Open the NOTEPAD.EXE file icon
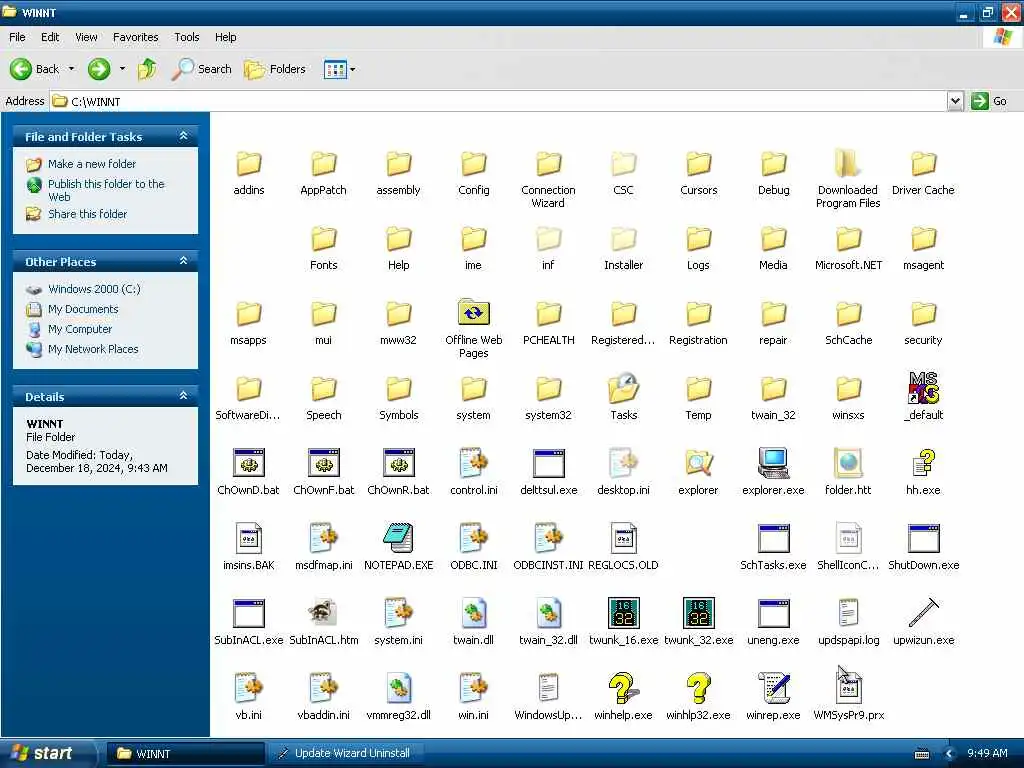The image size is (1024, 768). 398,538
